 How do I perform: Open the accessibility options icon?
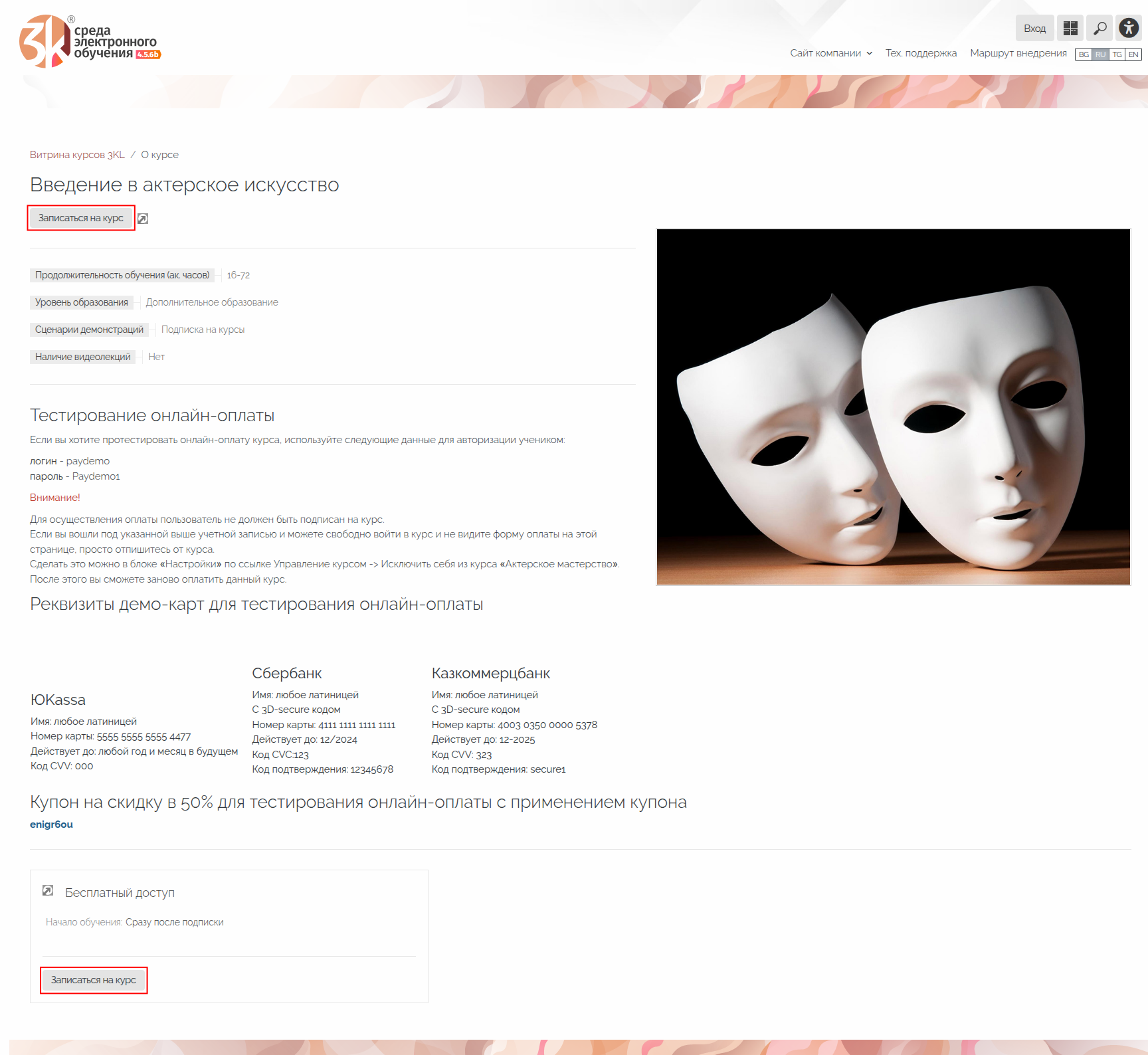[x=1128, y=28]
